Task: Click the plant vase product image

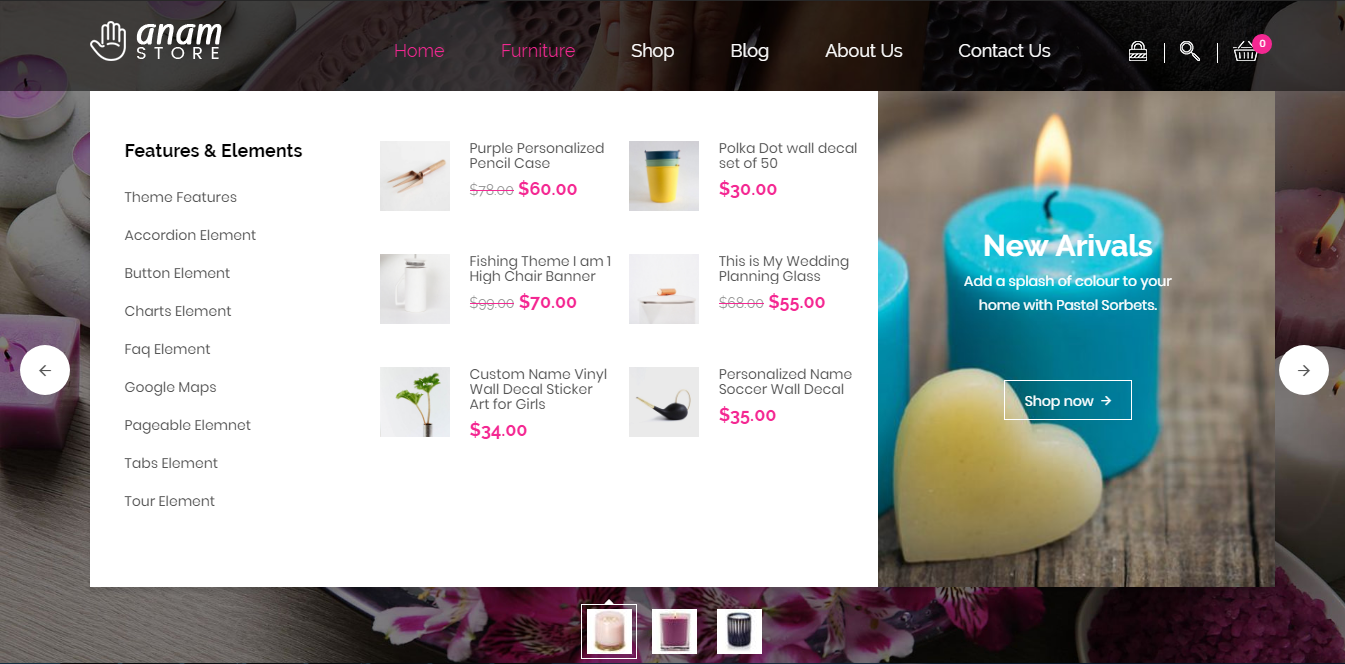Action: click(415, 402)
